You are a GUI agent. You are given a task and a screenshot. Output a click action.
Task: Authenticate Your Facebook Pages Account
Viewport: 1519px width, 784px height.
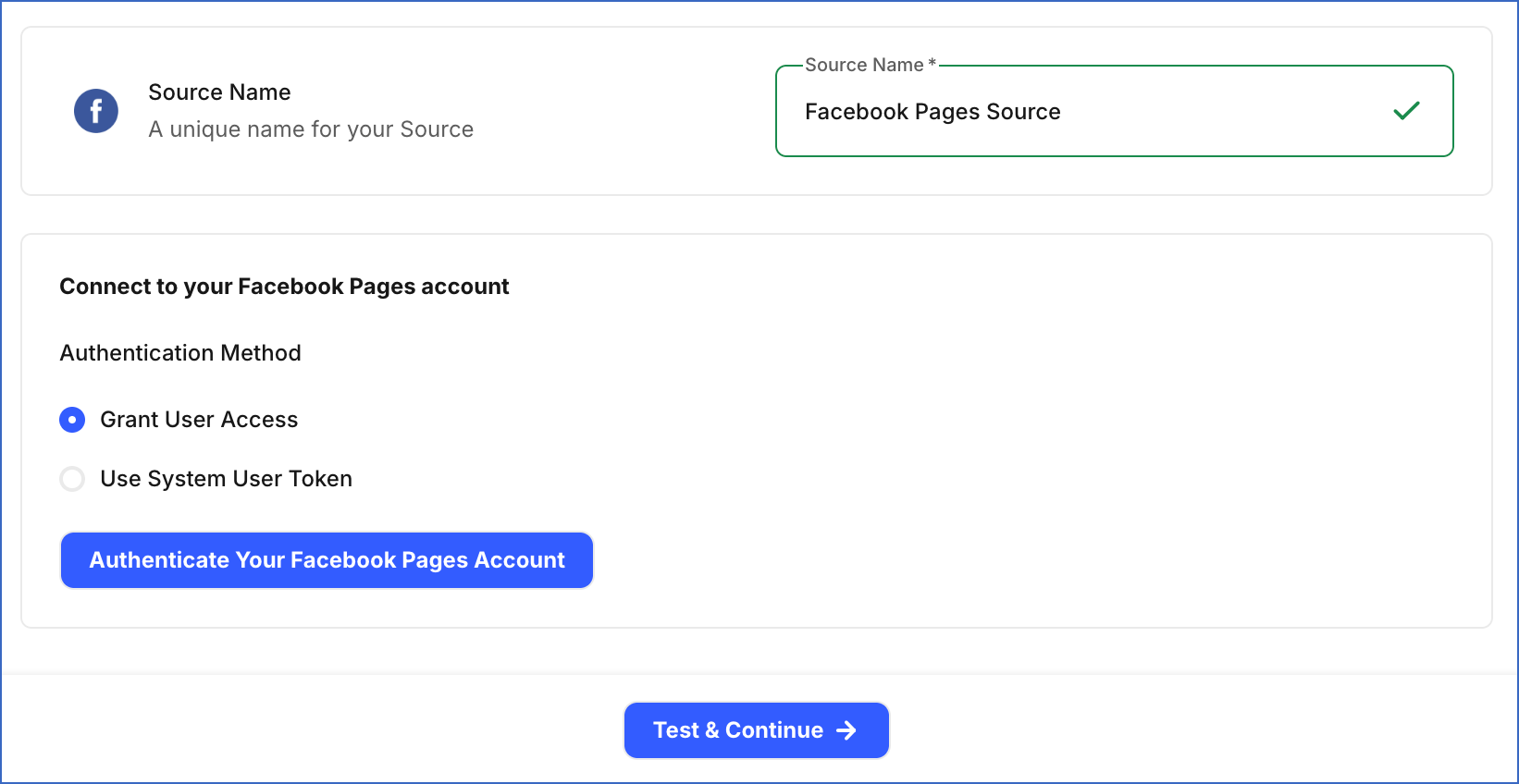pos(327,560)
